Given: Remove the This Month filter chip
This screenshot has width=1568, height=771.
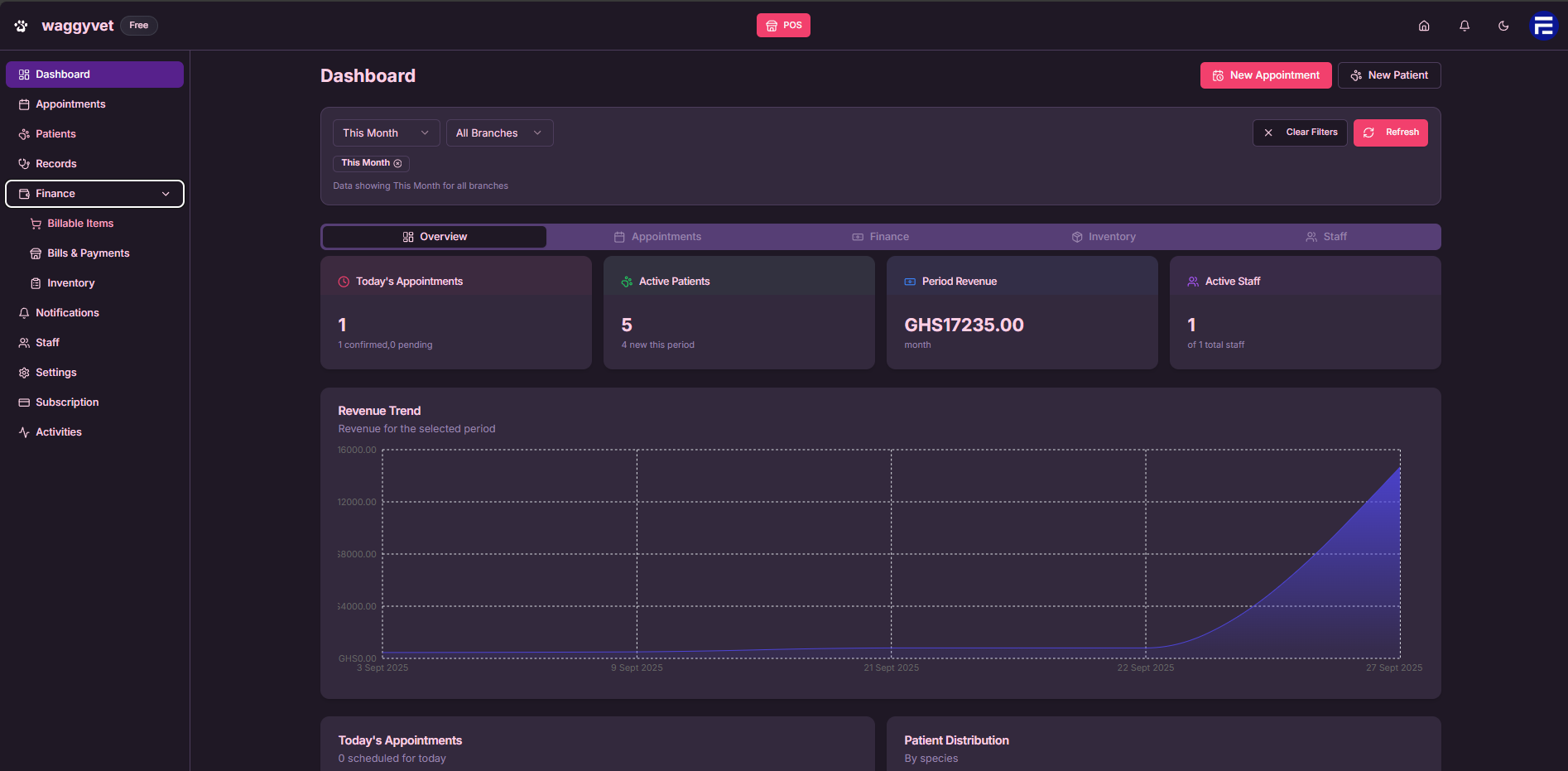Looking at the screenshot, I should [x=399, y=163].
